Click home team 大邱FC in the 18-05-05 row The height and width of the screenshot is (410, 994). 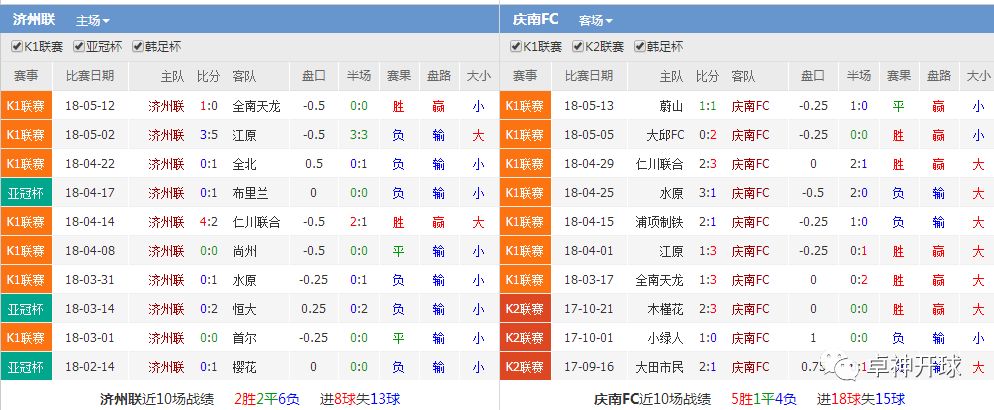665,135
